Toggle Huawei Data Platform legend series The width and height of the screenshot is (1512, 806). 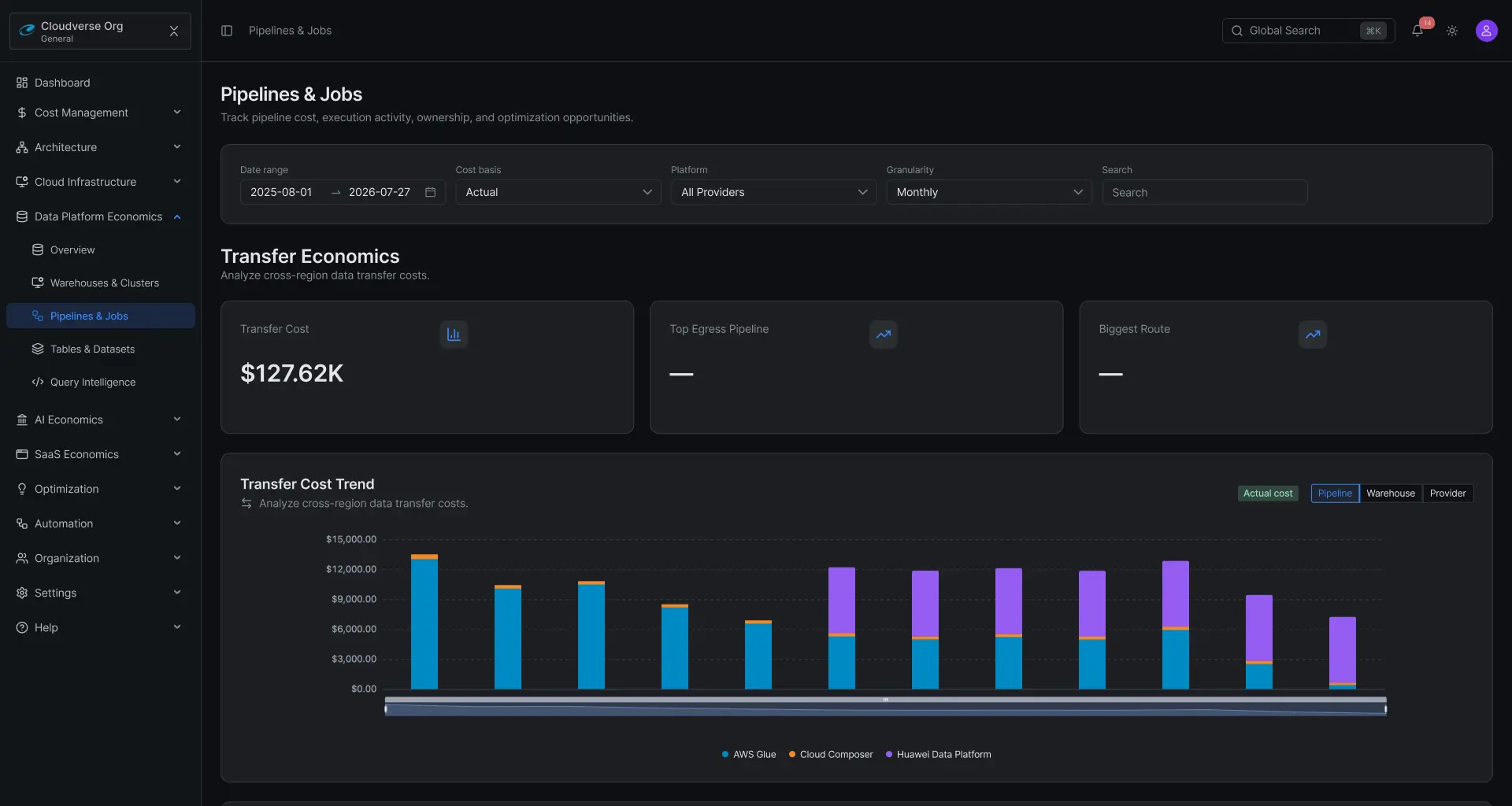click(938, 755)
